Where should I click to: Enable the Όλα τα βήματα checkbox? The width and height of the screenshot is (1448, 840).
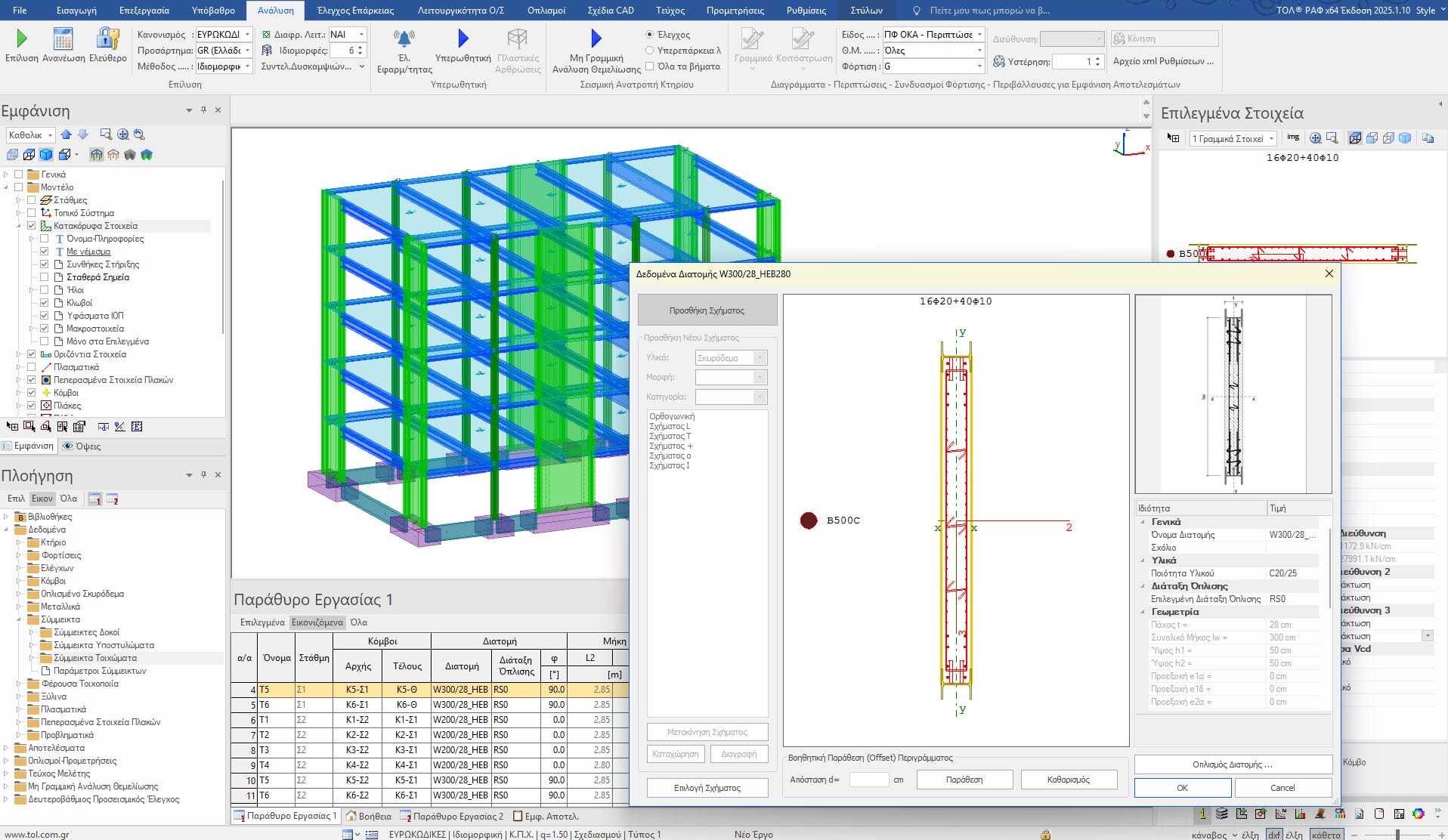(x=649, y=66)
